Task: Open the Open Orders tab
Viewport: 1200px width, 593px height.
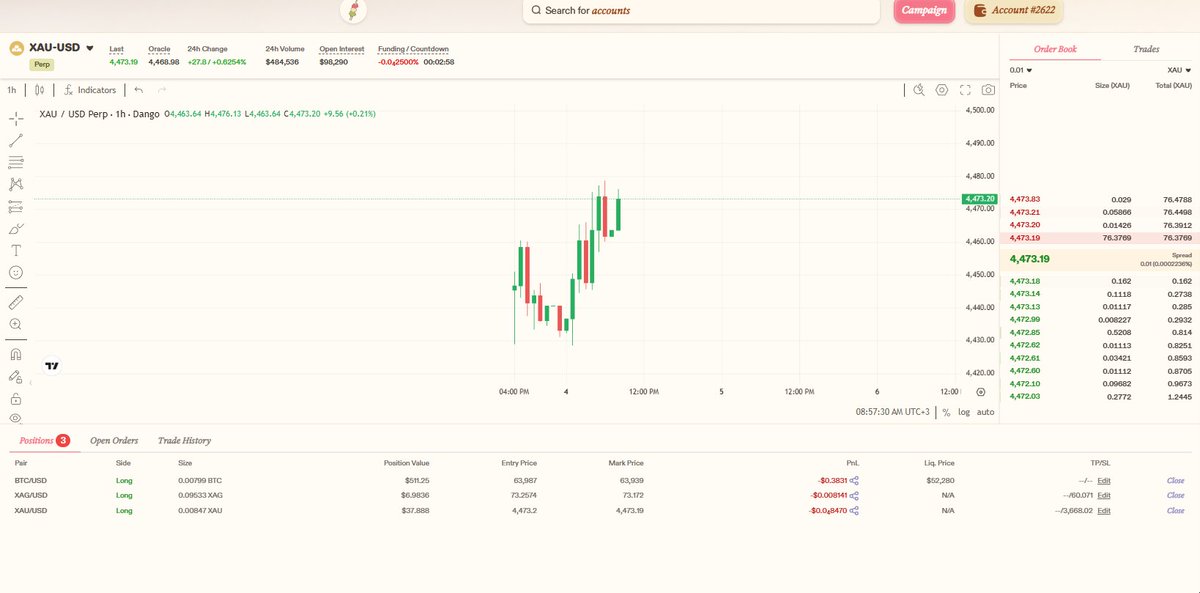Action: pos(114,440)
